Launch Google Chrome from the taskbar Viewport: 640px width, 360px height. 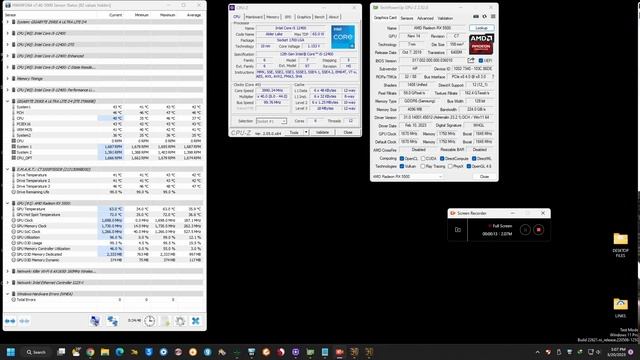click(90, 352)
